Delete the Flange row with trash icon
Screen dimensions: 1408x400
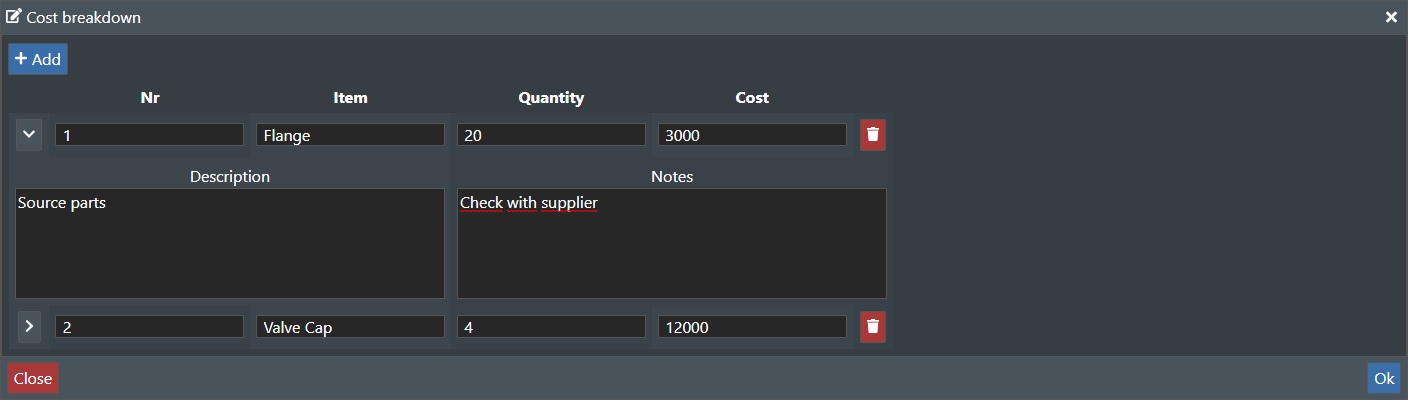[x=873, y=134]
